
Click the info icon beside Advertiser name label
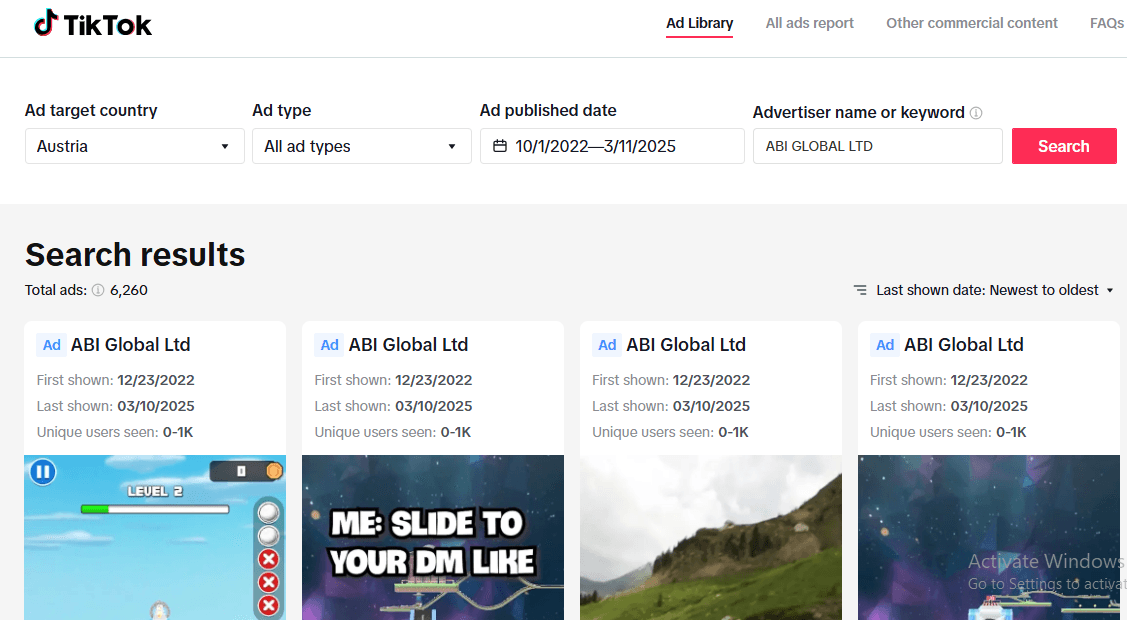[976, 113]
